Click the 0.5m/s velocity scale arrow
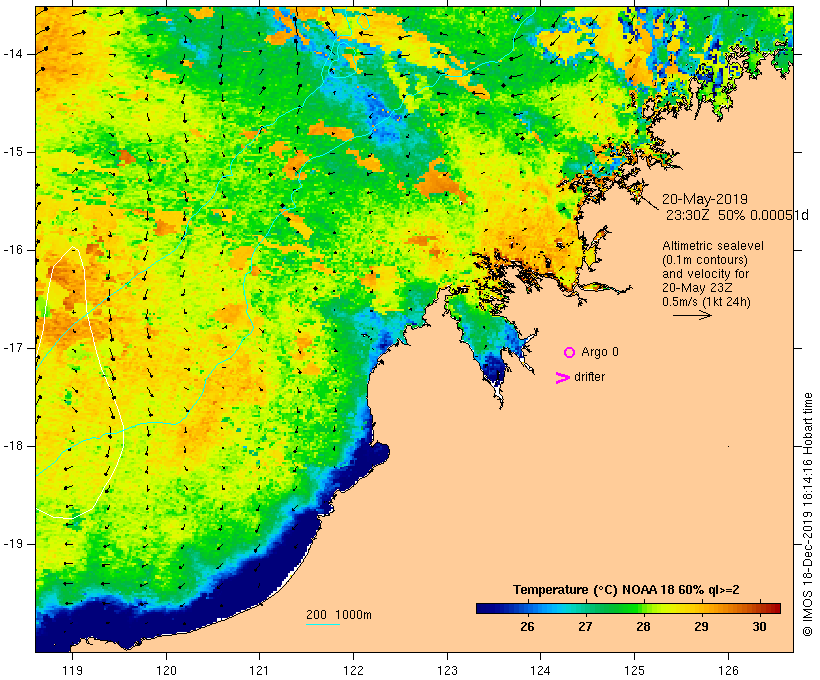This screenshot has height=680, width=820. click(x=692, y=315)
